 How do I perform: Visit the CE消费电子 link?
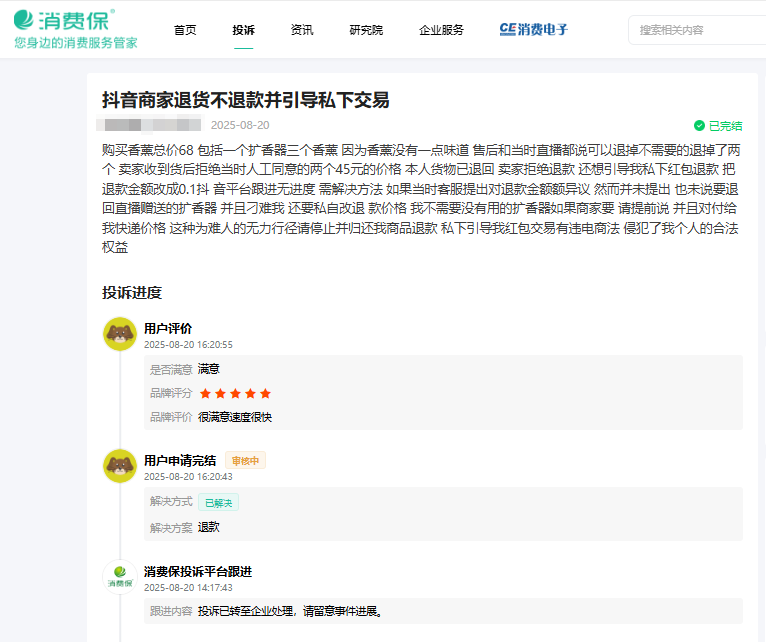pyautogui.click(x=533, y=29)
